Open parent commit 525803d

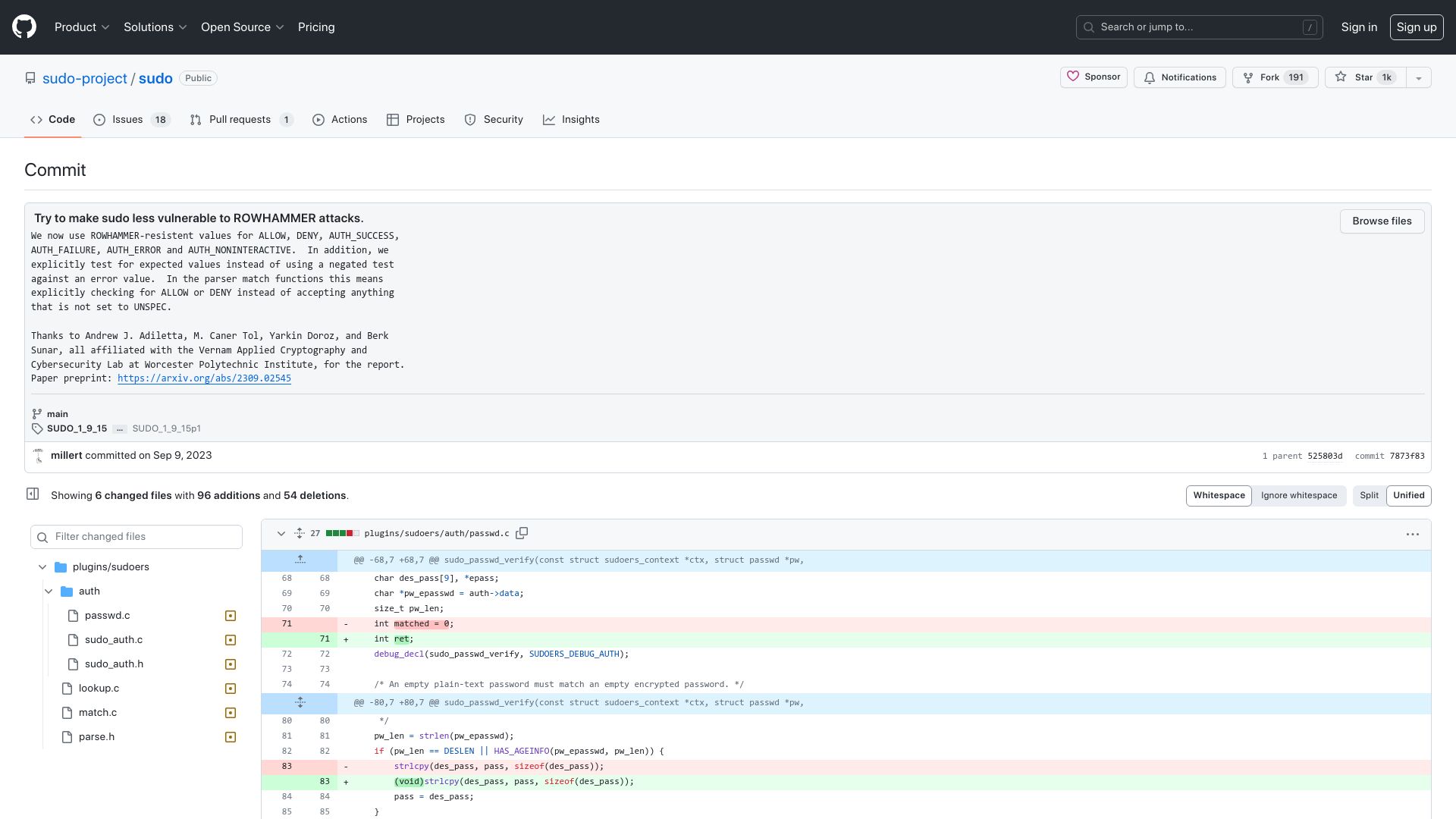click(1325, 457)
